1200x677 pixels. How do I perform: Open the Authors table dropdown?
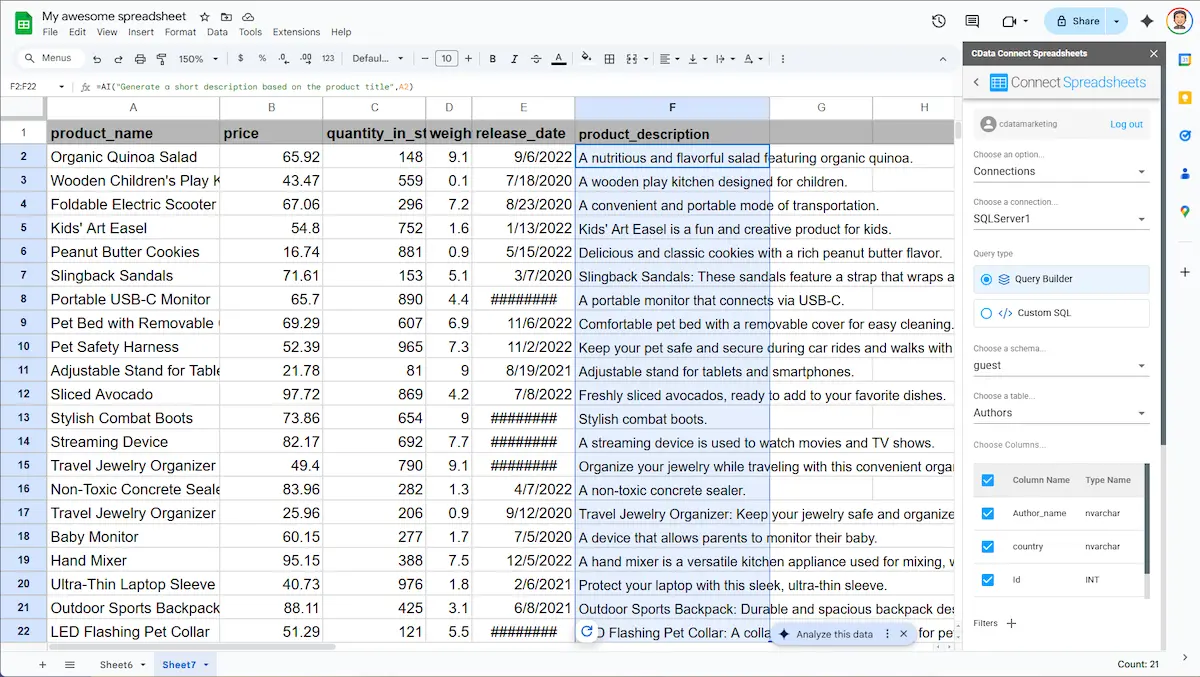point(1060,412)
